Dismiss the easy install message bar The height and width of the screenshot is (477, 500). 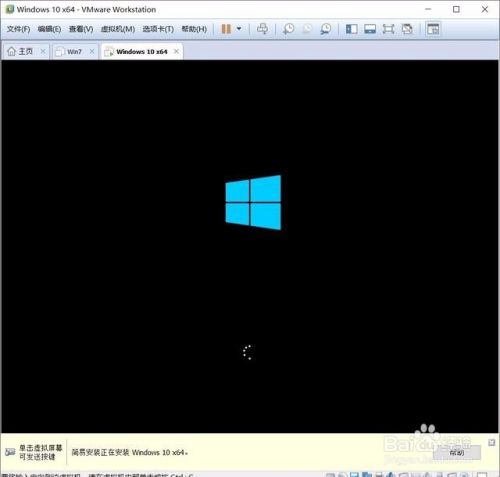pyautogui.click(x=492, y=442)
